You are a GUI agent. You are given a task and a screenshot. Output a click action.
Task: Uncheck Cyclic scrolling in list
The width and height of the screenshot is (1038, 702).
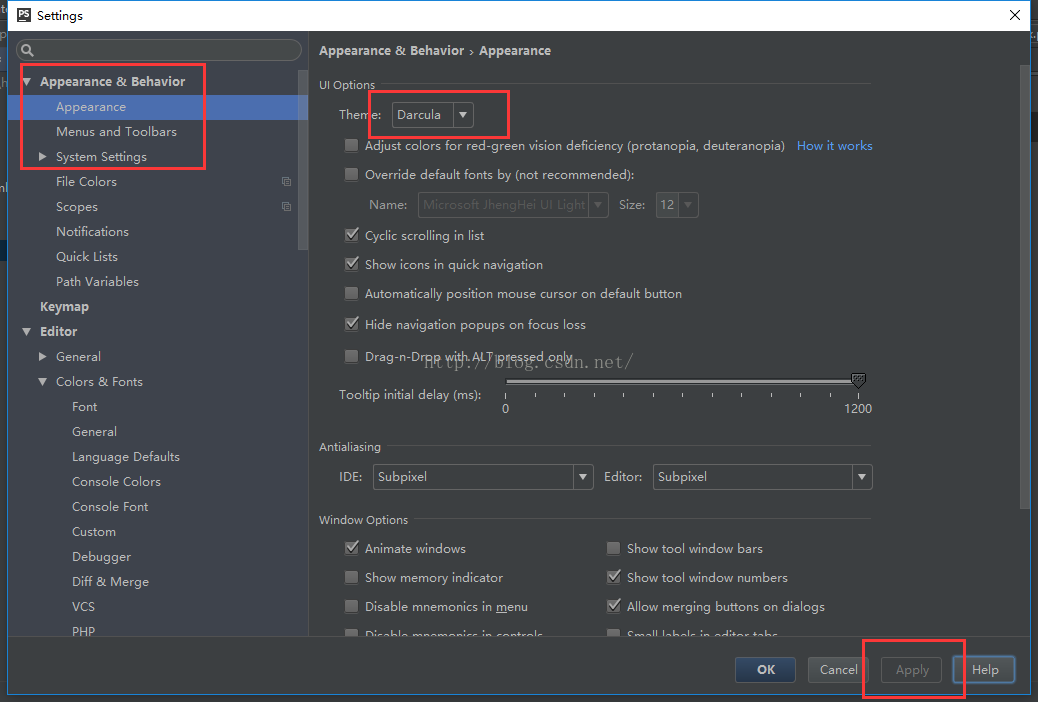point(352,236)
